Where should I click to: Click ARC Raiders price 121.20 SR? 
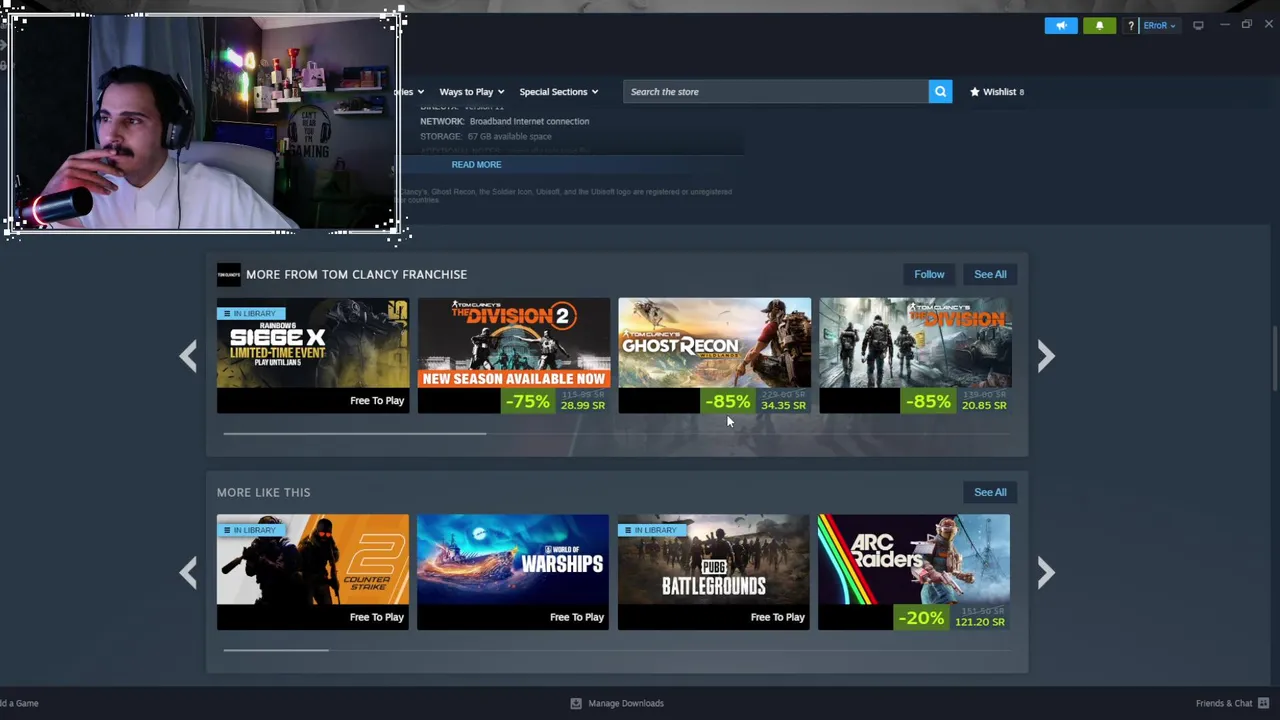pos(979,622)
